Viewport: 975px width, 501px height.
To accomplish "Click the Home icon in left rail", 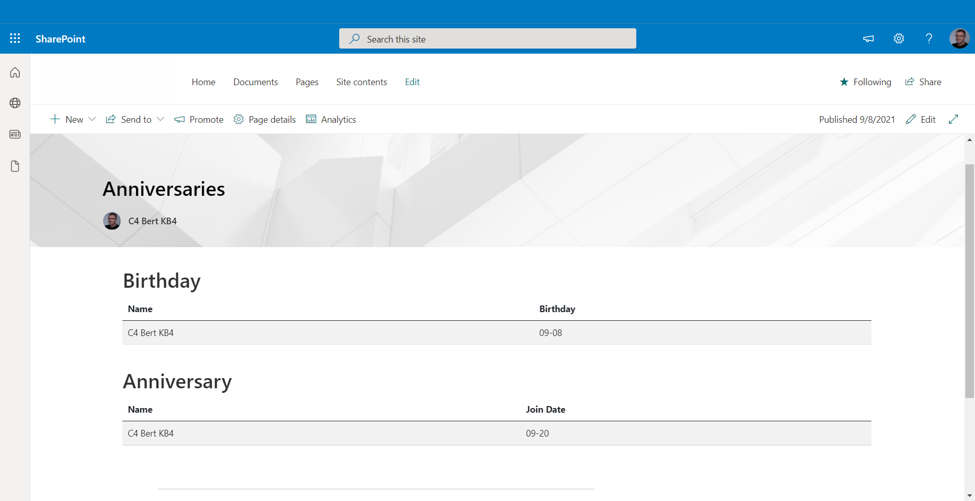I will (15, 73).
